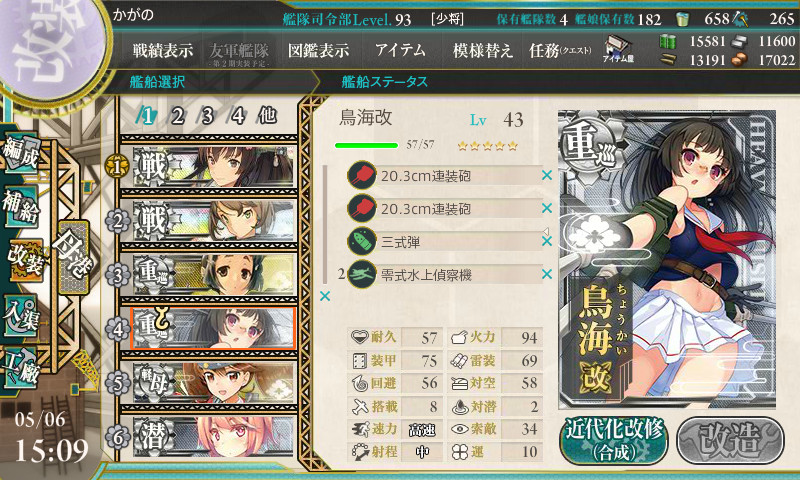Click the 近代化改修 modernization button
Screen dimensions: 800x480
coord(614,441)
